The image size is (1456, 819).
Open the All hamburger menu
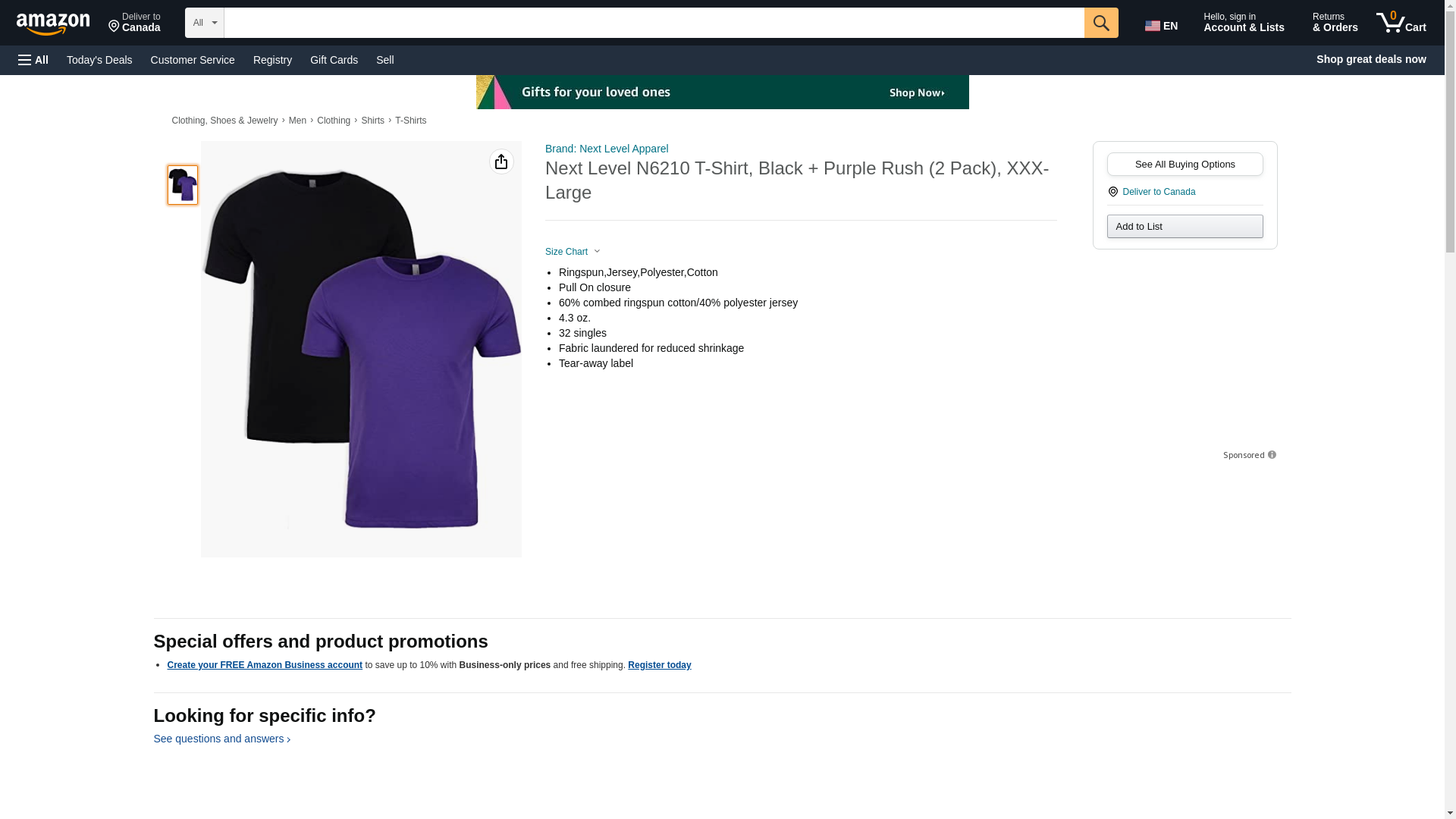33,60
